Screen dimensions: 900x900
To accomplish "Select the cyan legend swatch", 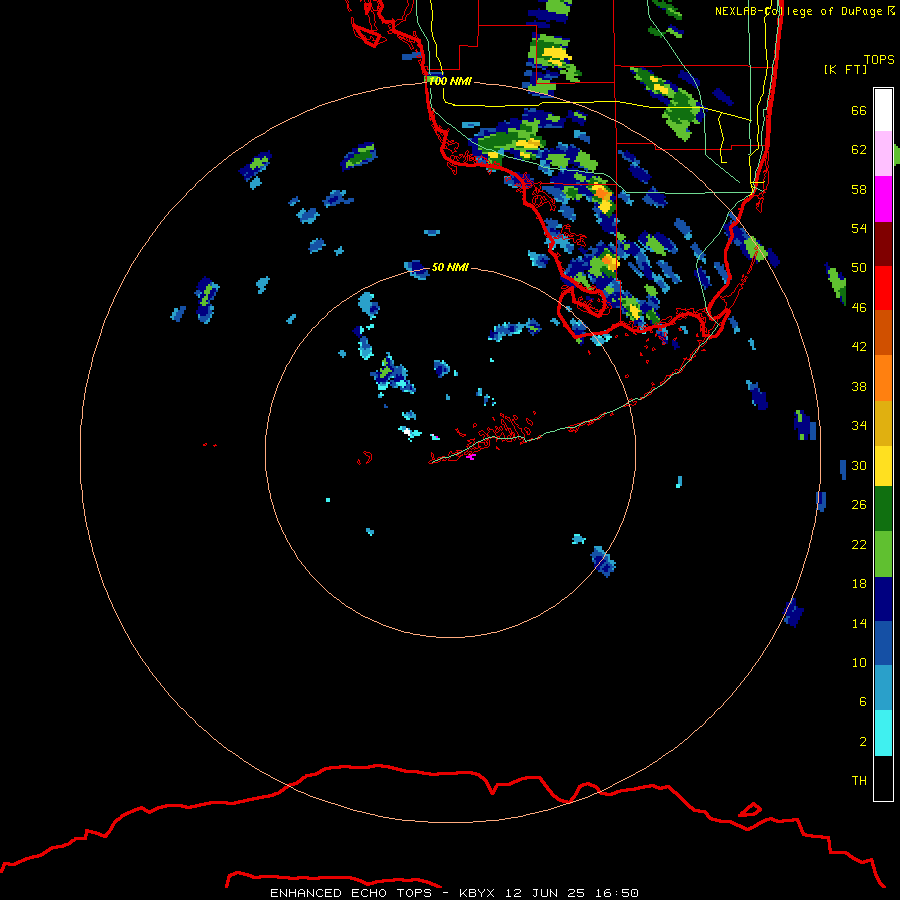I will point(883,733).
